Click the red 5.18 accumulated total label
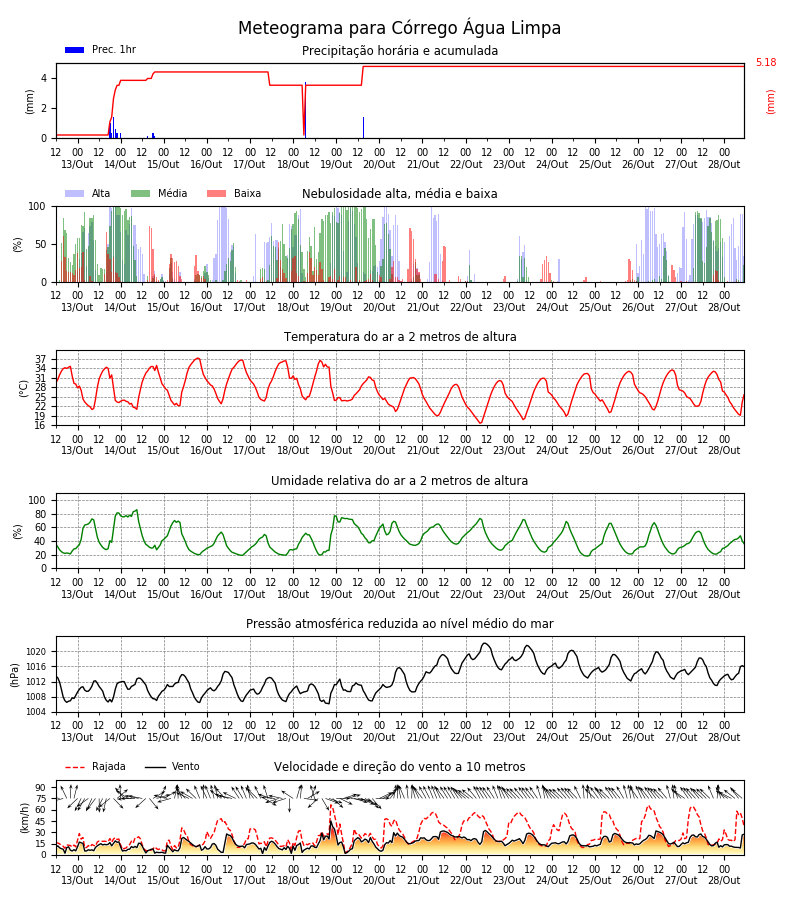The width and height of the screenshot is (800, 900). pyautogui.click(x=766, y=62)
